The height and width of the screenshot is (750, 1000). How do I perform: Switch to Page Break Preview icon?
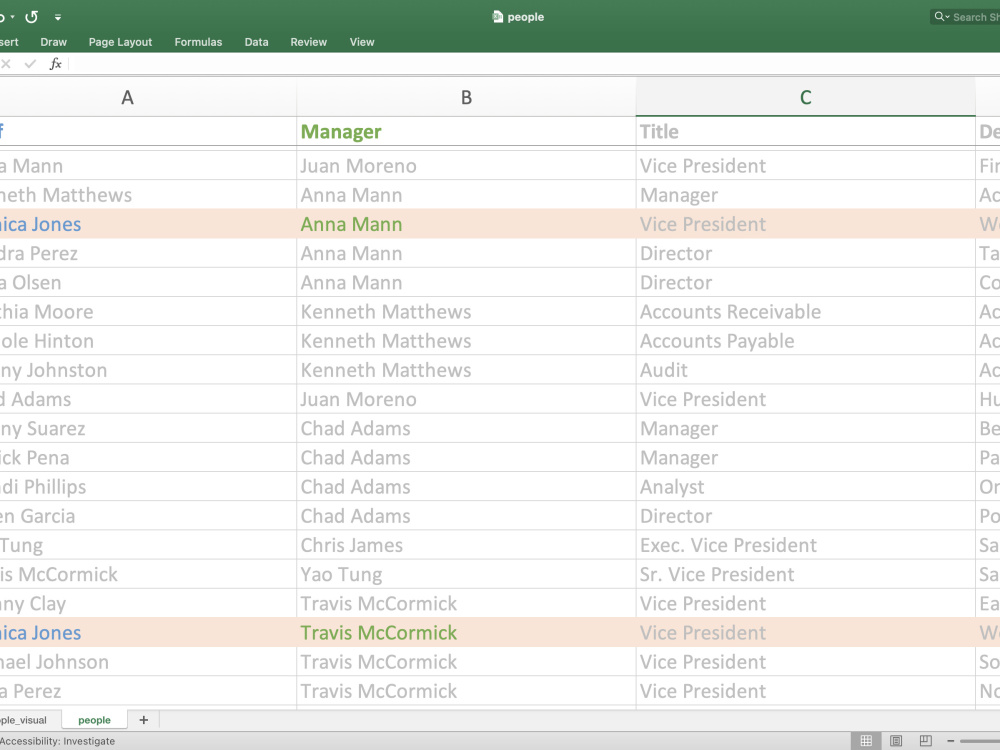click(925, 740)
